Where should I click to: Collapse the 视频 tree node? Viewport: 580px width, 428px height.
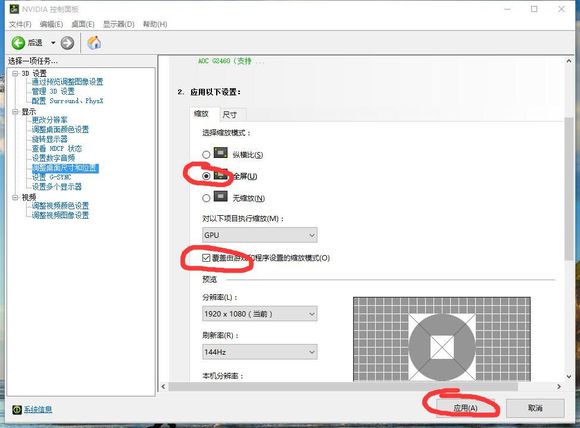click(15, 197)
